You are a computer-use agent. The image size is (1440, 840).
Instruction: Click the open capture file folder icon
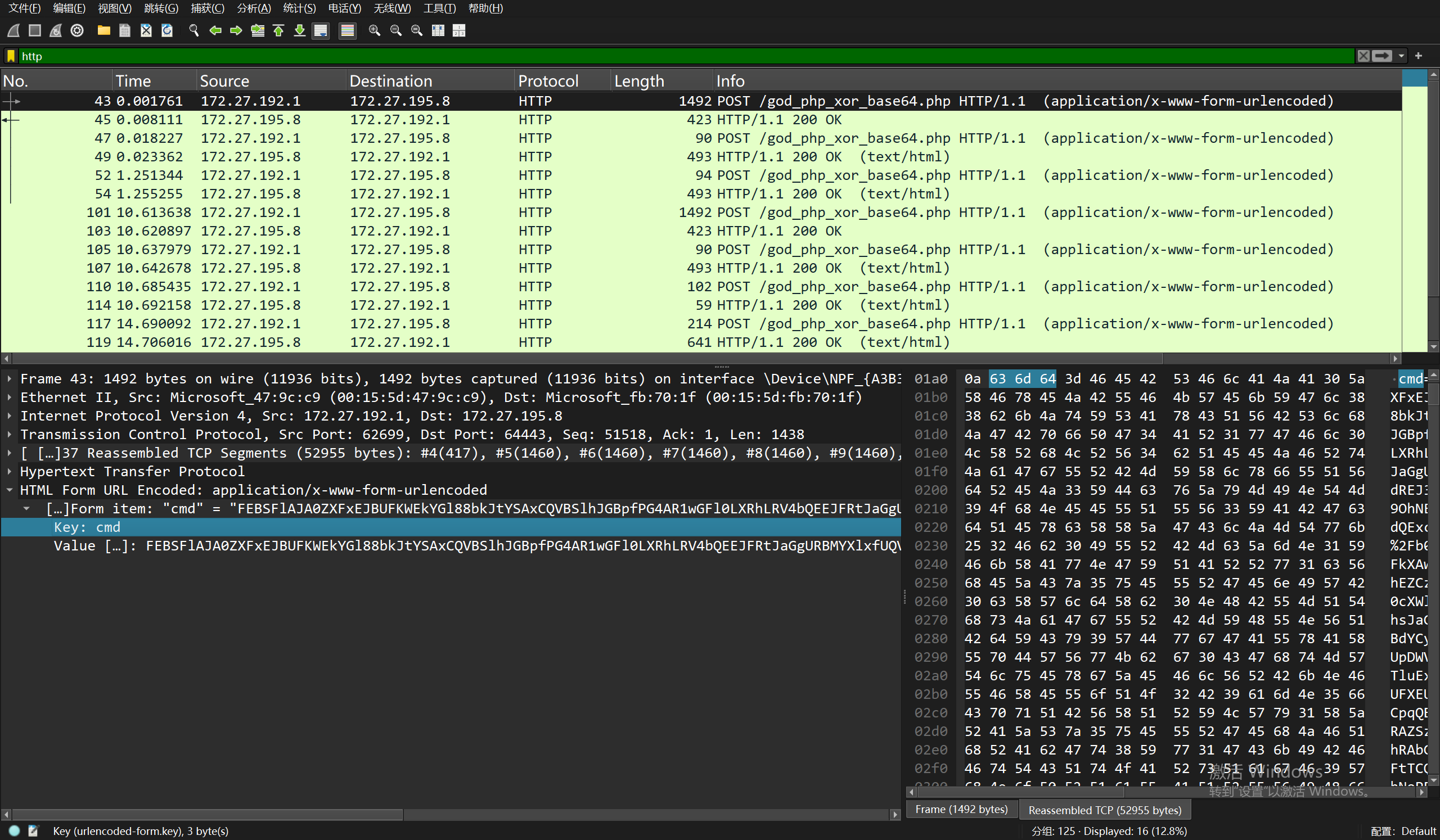[x=103, y=30]
